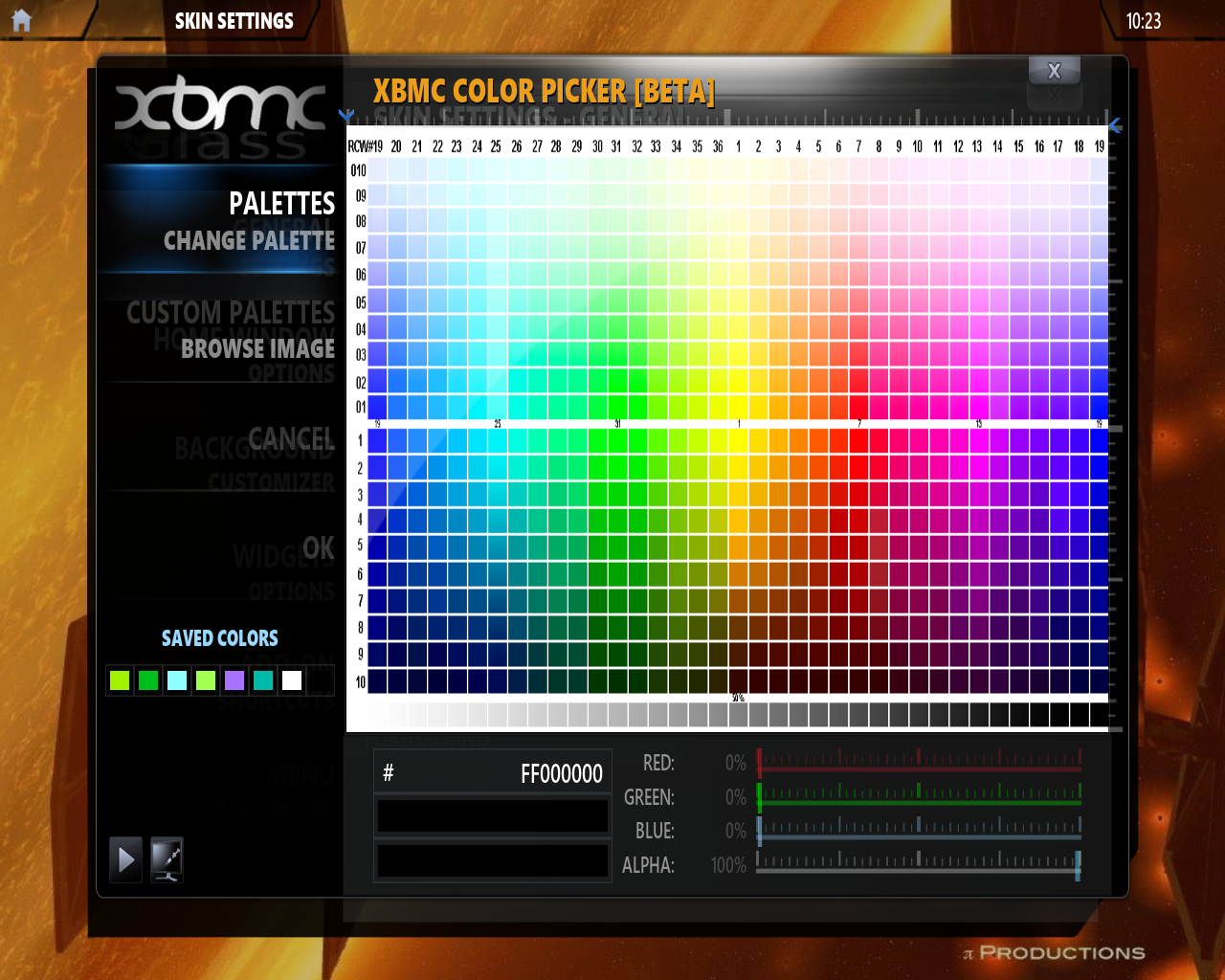Viewport: 1225px width, 980px height.
Task: Activate the monitor eyedropper screen picker icon
Action: pyautogui.click(x=167, y=859)
